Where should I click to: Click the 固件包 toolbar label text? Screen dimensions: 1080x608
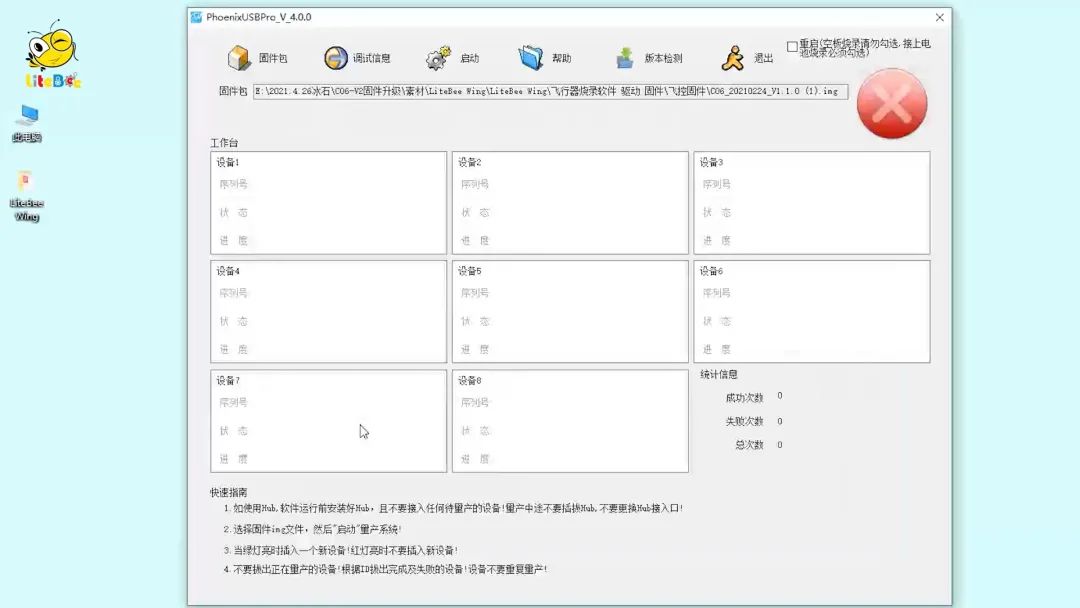click(273, 58)
